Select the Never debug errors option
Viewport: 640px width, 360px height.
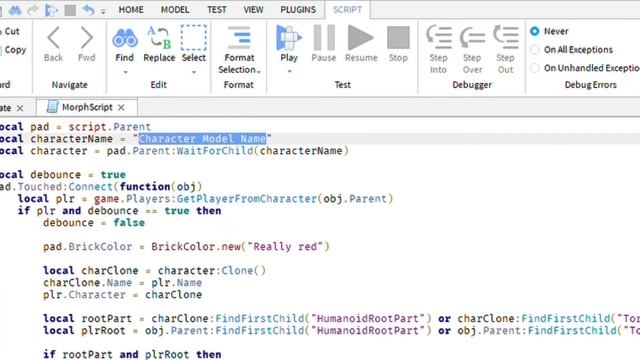(x=535, y=31)
